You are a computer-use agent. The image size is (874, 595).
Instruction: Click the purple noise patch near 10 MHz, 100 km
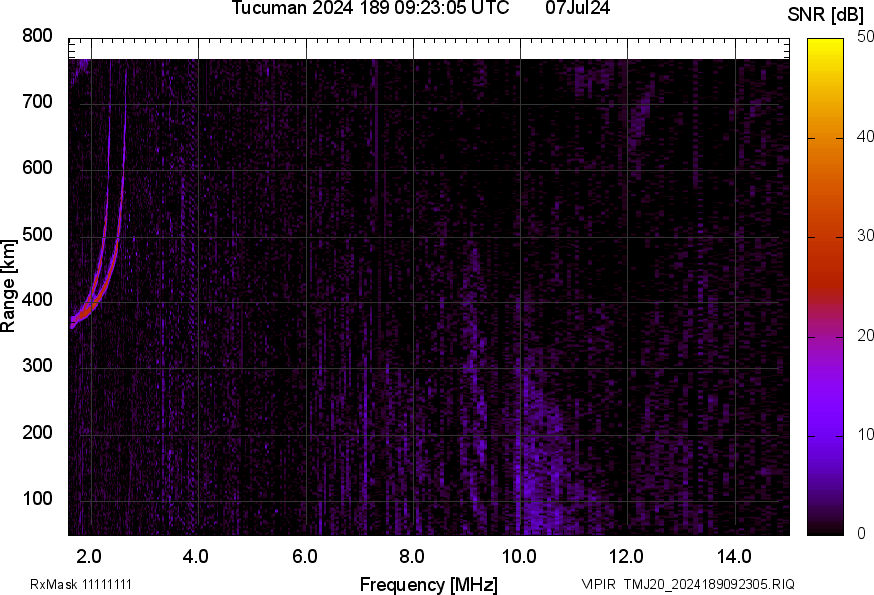coord(538,491)
